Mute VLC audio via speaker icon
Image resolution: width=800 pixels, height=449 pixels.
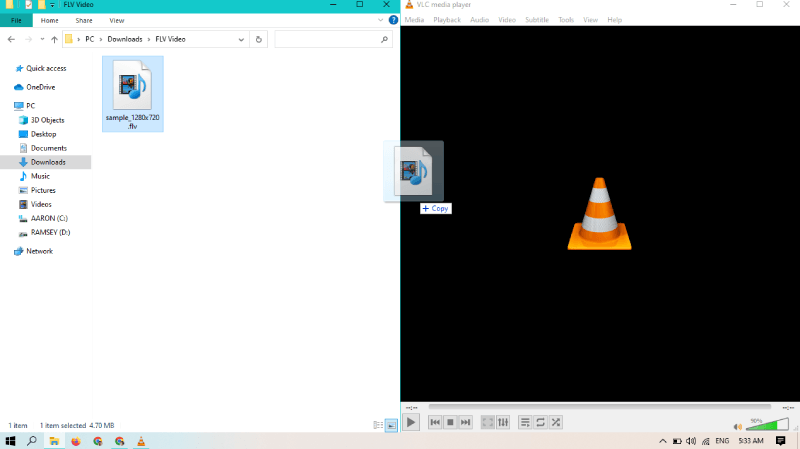point(738,426)
